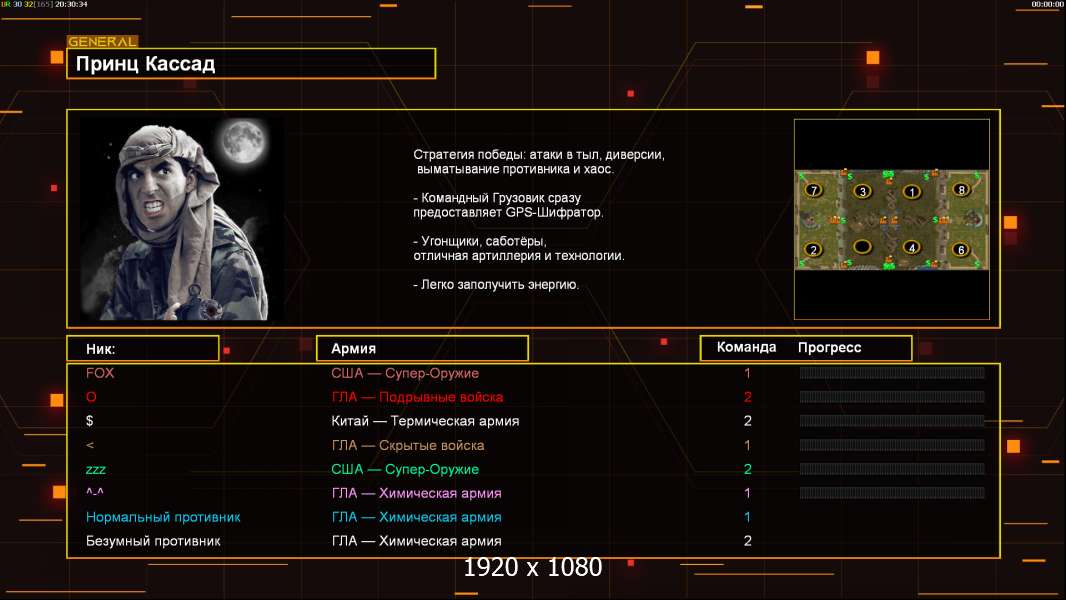Viewport: 1066px width, 600px height.
Task: Click team number 1 in FOX row
Action: 747,373
